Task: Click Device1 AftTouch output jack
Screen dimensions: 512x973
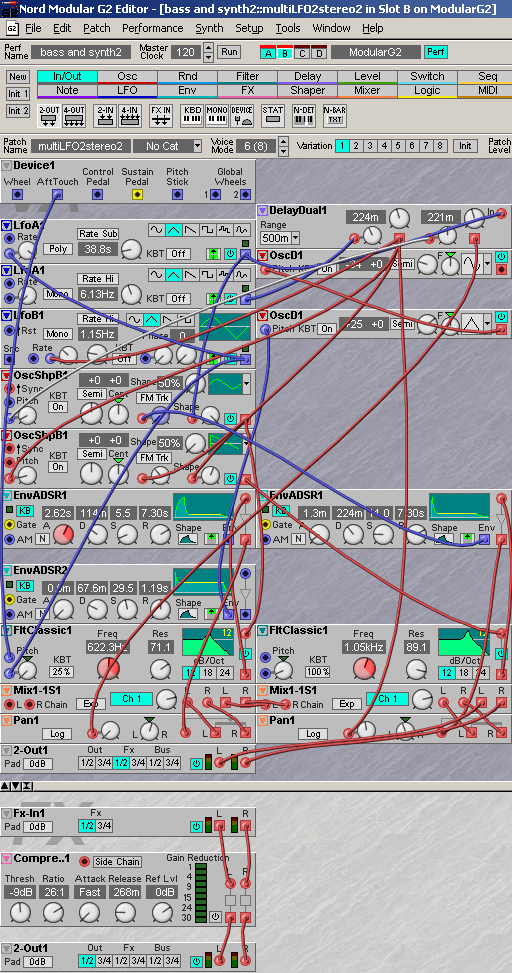Action: click(x=57, y=194)
